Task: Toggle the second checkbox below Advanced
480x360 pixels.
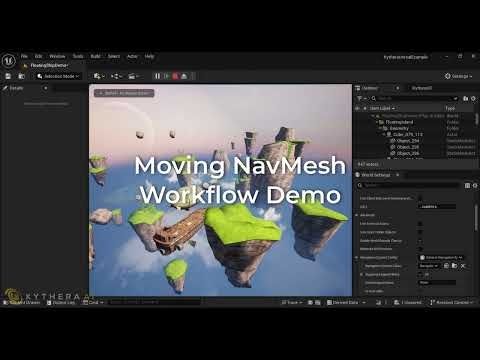Action: coord(420,232)
